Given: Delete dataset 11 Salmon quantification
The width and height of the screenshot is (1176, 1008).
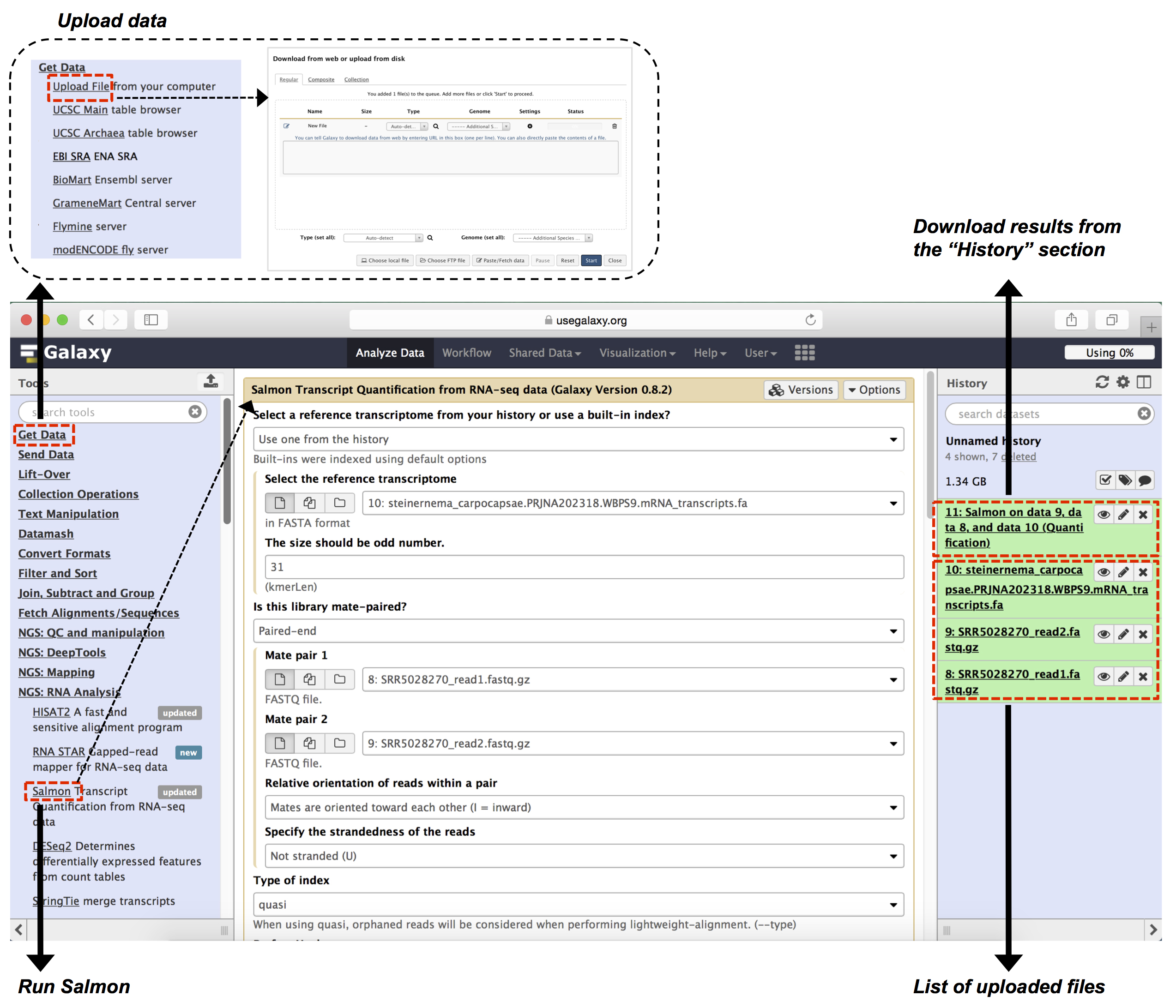Looking at the screenshot, I should click(x=1142, y=515).
